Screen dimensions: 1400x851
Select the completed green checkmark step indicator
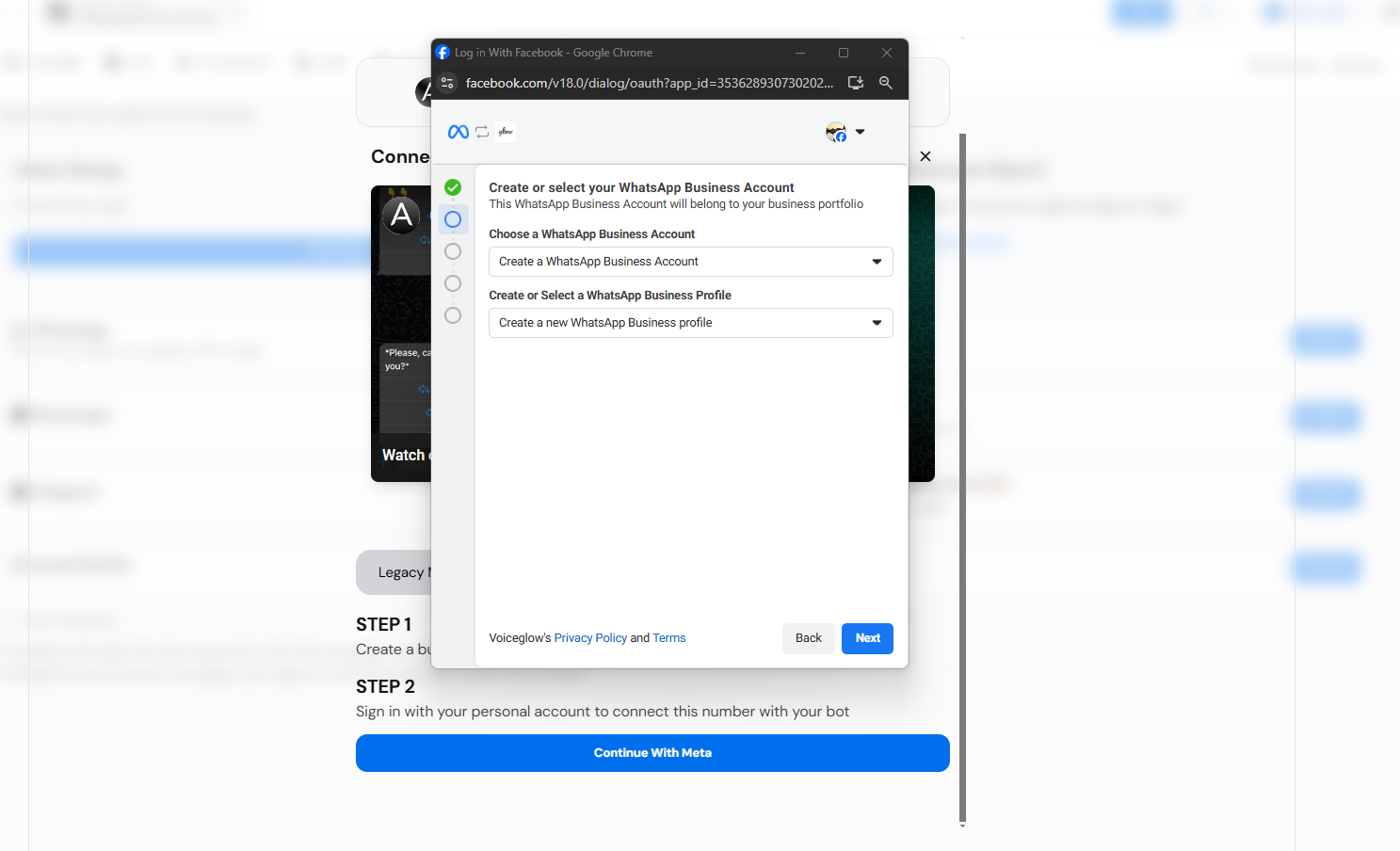tap(453, 187)
